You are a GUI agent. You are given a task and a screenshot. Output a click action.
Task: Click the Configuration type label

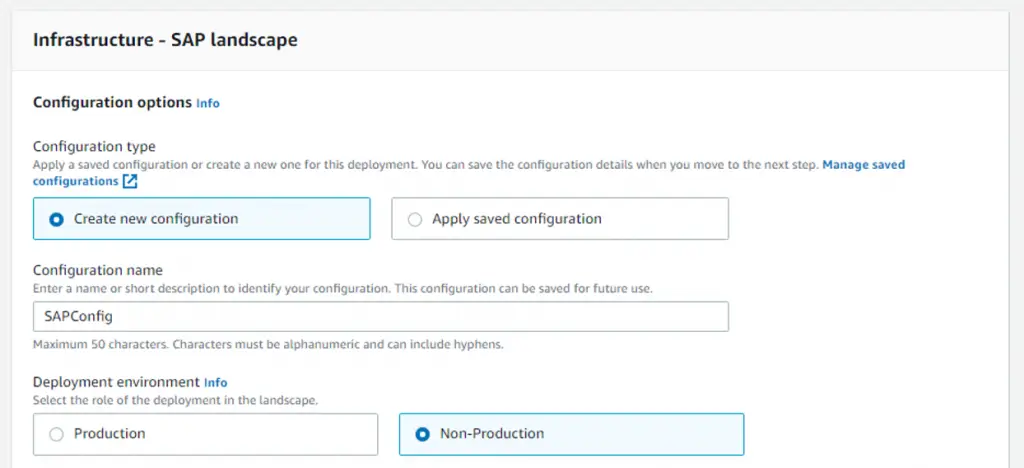(x=94, y=147)
